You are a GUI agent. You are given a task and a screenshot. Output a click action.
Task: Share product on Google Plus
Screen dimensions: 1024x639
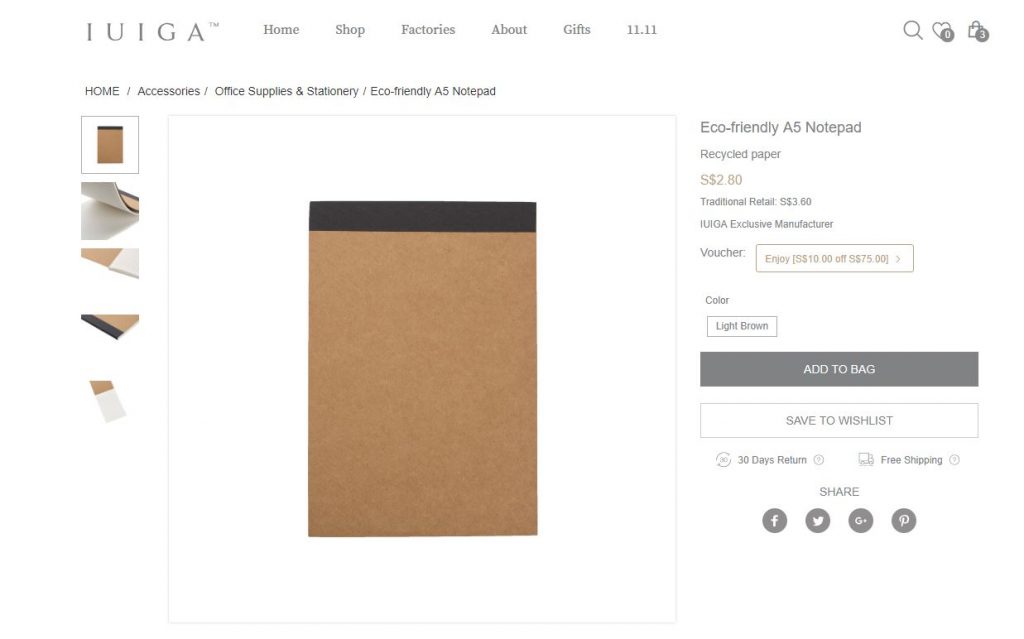point(861,521)
